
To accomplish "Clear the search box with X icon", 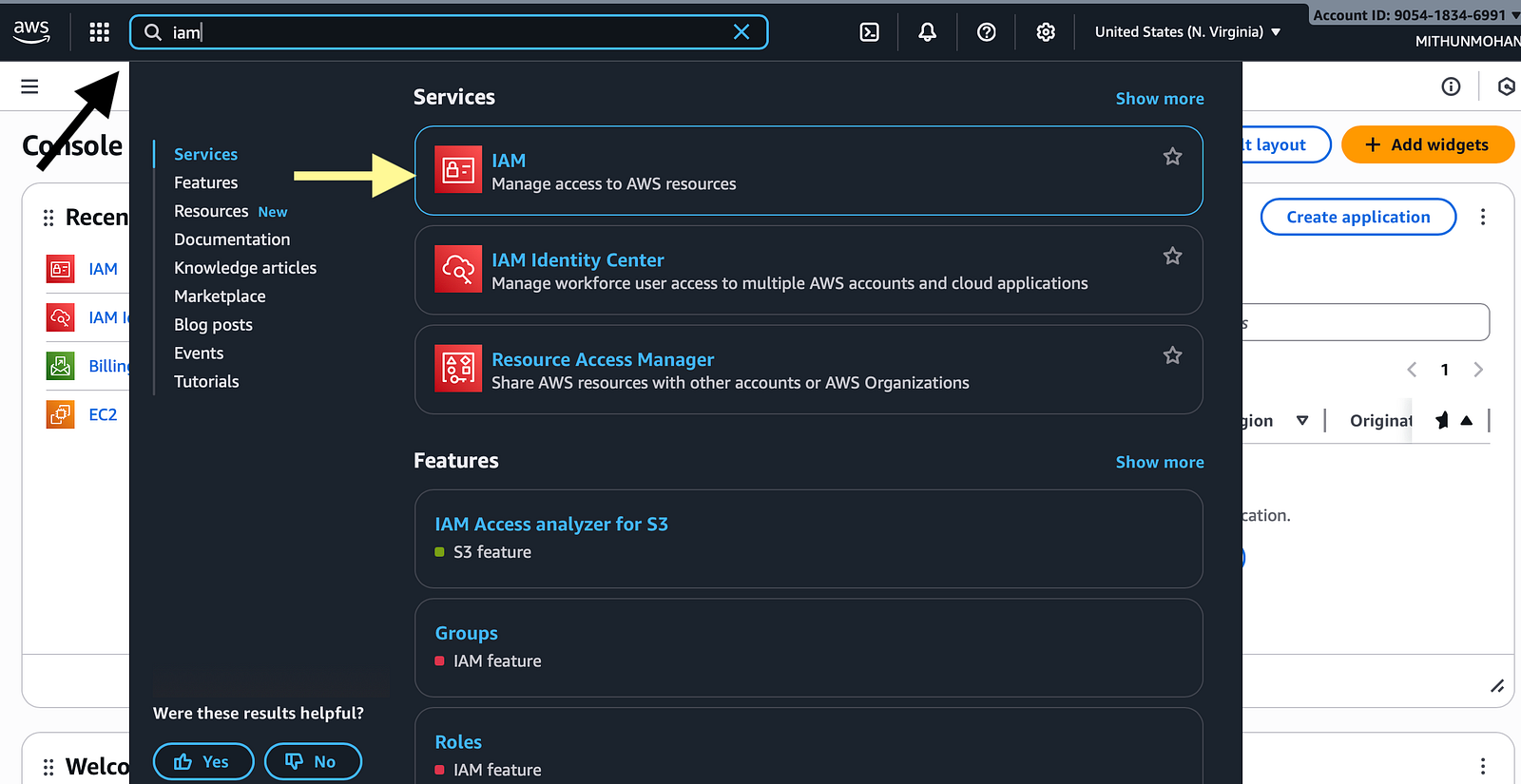I will [741, 32].
